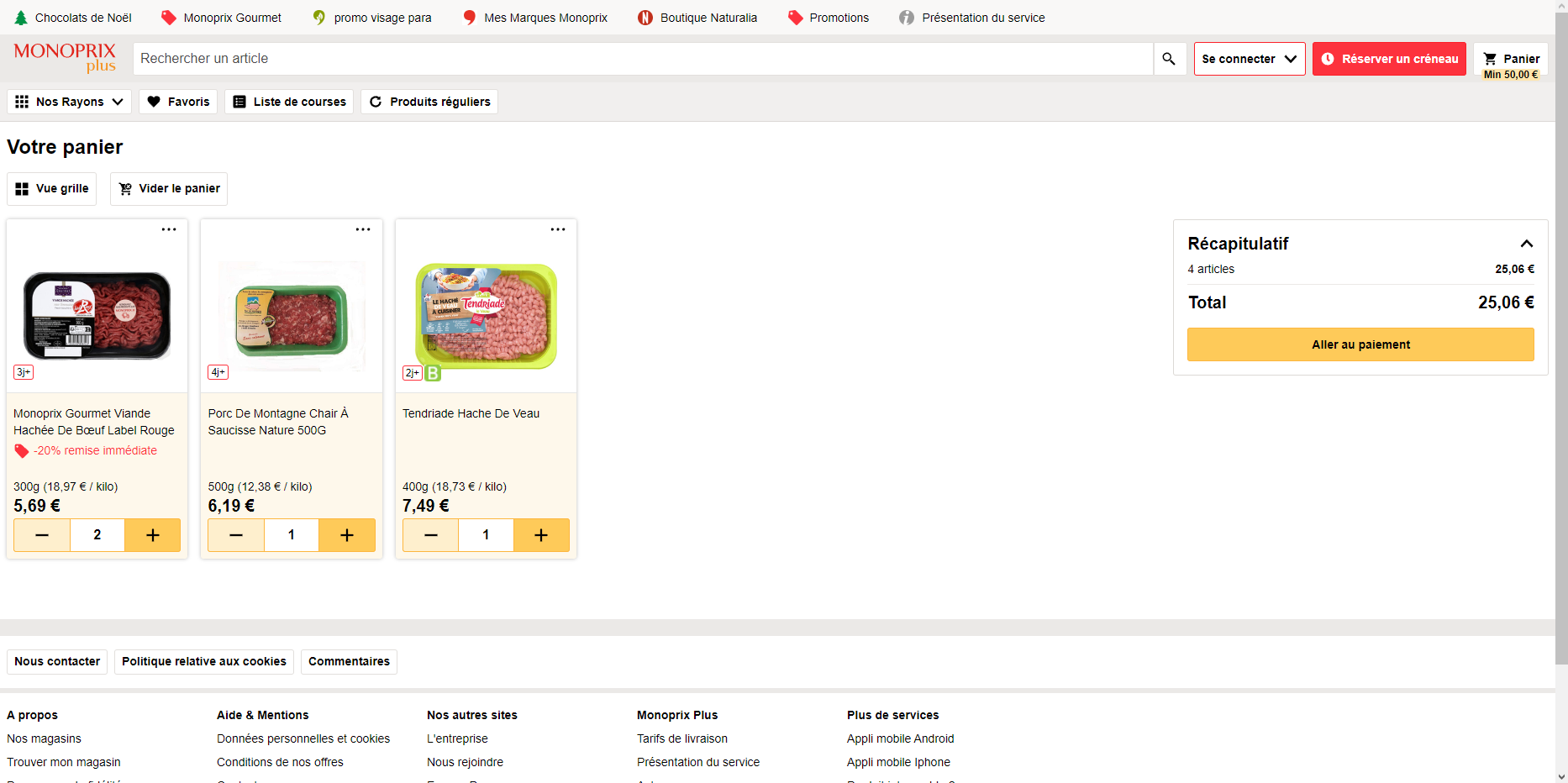
Task: Open Promotions link in top bar
Action: [x=829, y=18]
